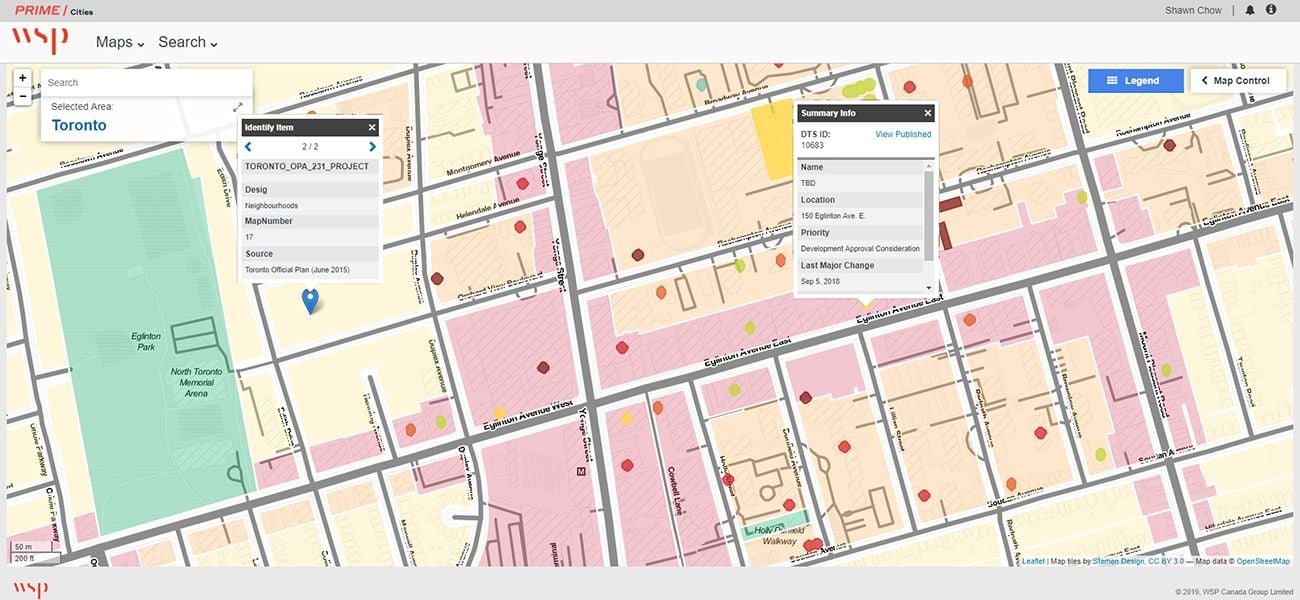1300x600 pixels.
Task: Close the Identify Item popup
Action: click(372, 127)
